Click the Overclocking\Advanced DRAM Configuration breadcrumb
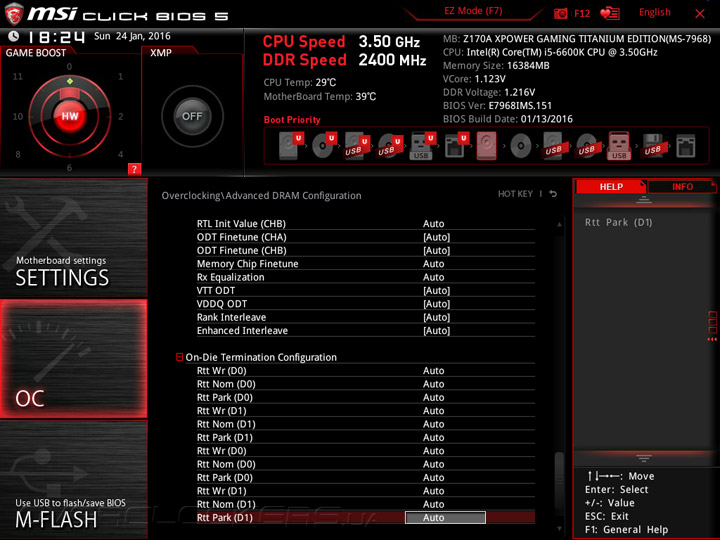This screenshot has height=540, width=720. click(x=261, y=196)
